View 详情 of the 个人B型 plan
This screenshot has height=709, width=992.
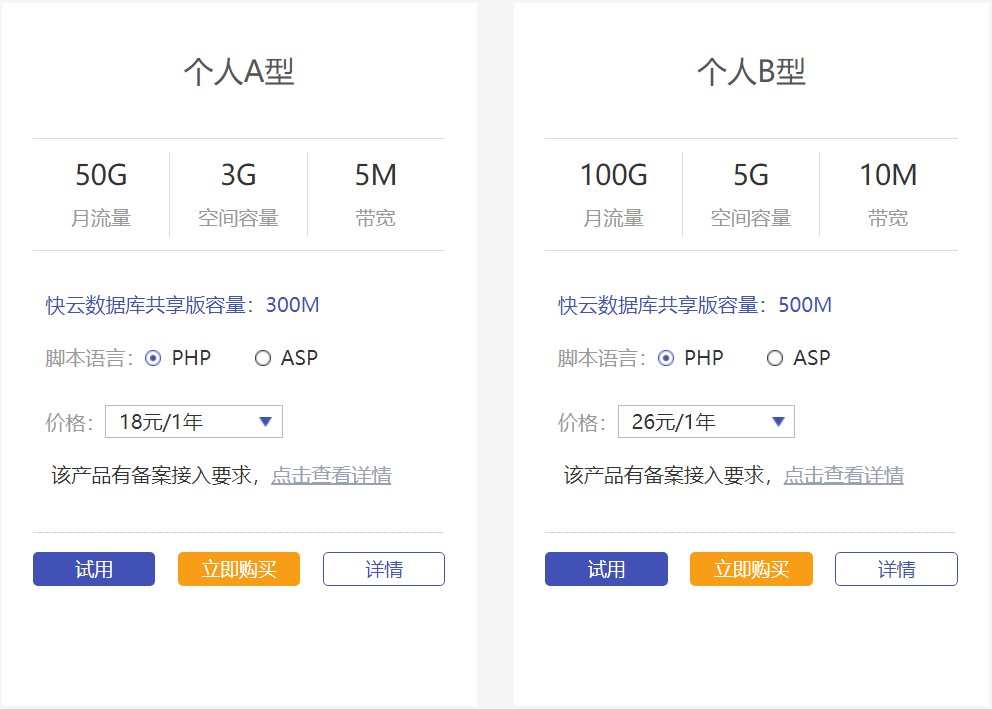896,569
